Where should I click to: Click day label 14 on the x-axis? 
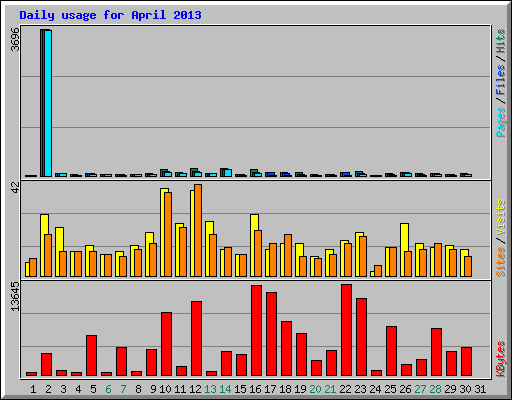225,389
